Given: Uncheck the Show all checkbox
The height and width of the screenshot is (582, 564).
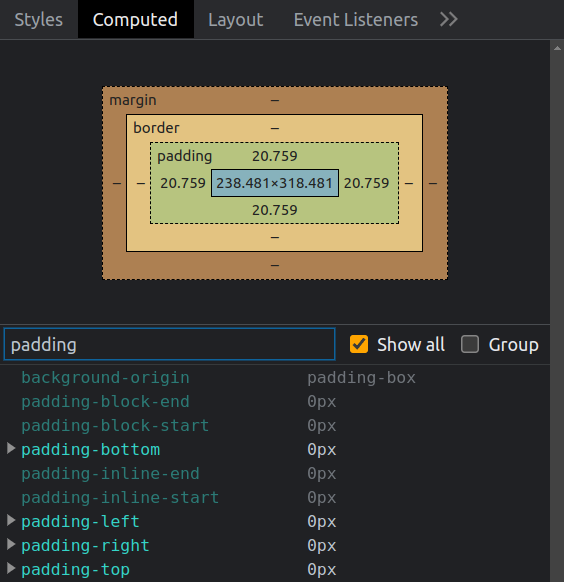Looking at the screenshot, I should 359,344.
